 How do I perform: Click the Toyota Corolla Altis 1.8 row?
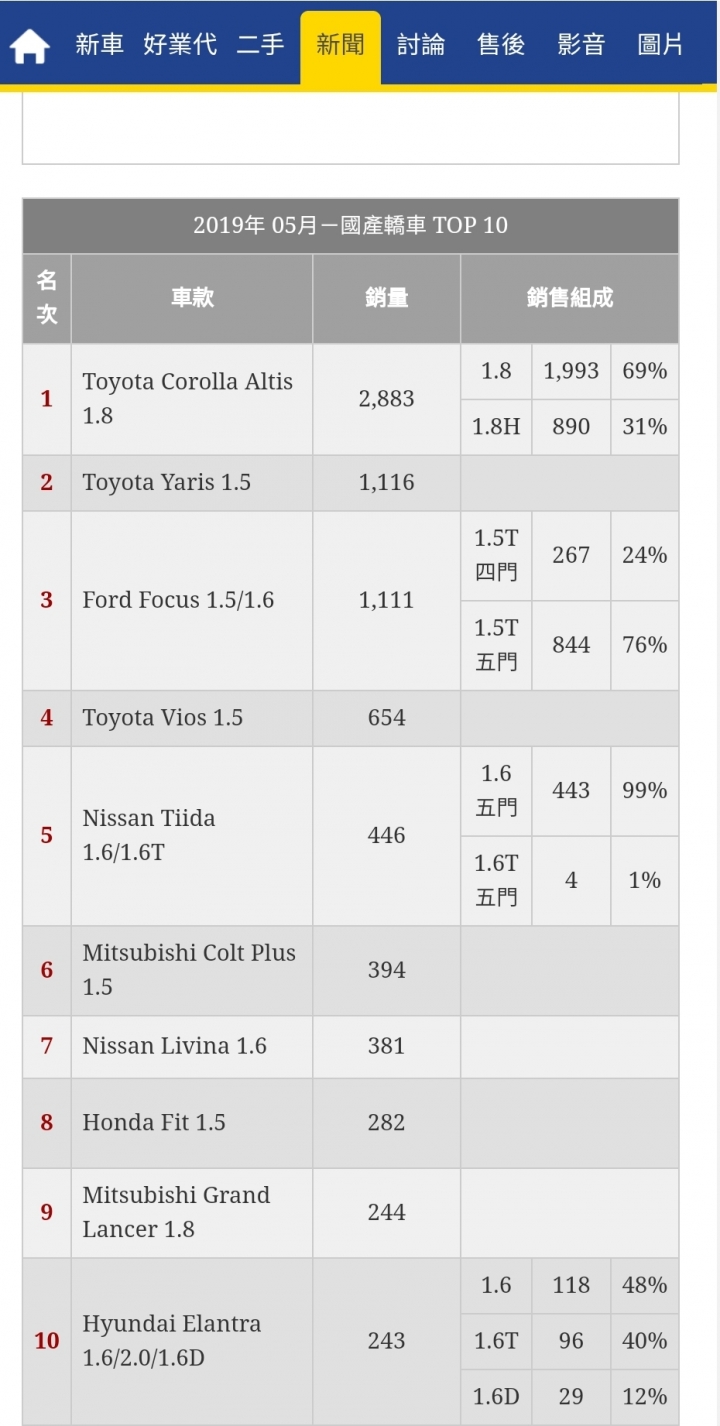(350, 399)
